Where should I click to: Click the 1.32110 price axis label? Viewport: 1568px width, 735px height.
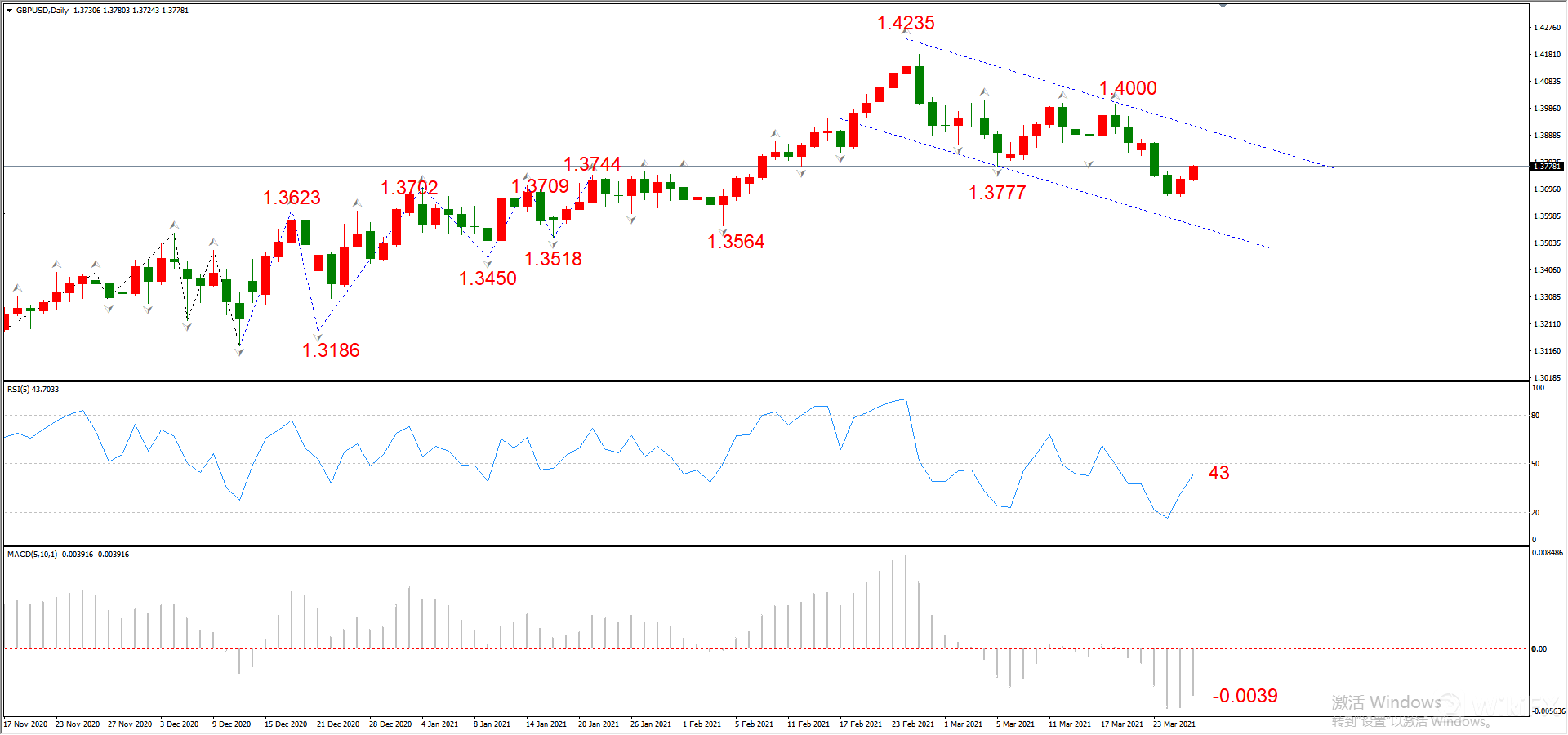1548,324
